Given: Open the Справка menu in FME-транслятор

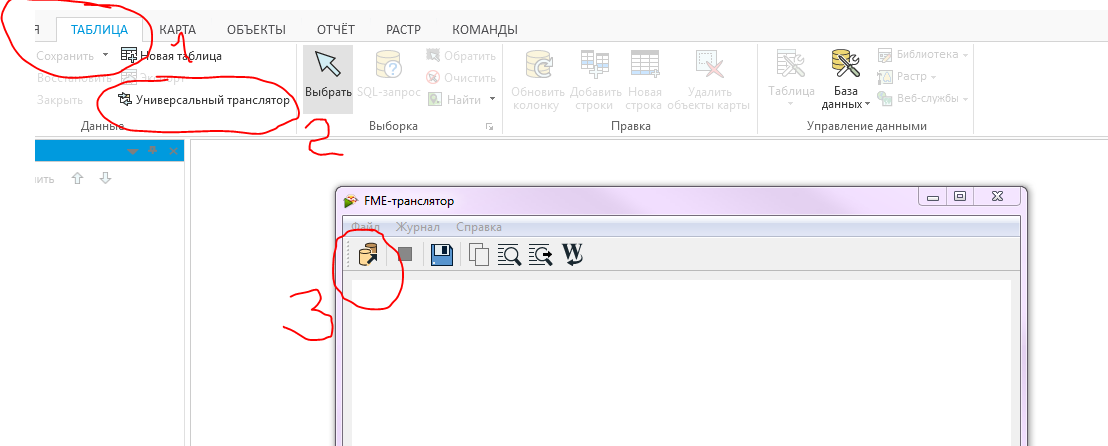Looking at the screenshot, I should point(479,228).
